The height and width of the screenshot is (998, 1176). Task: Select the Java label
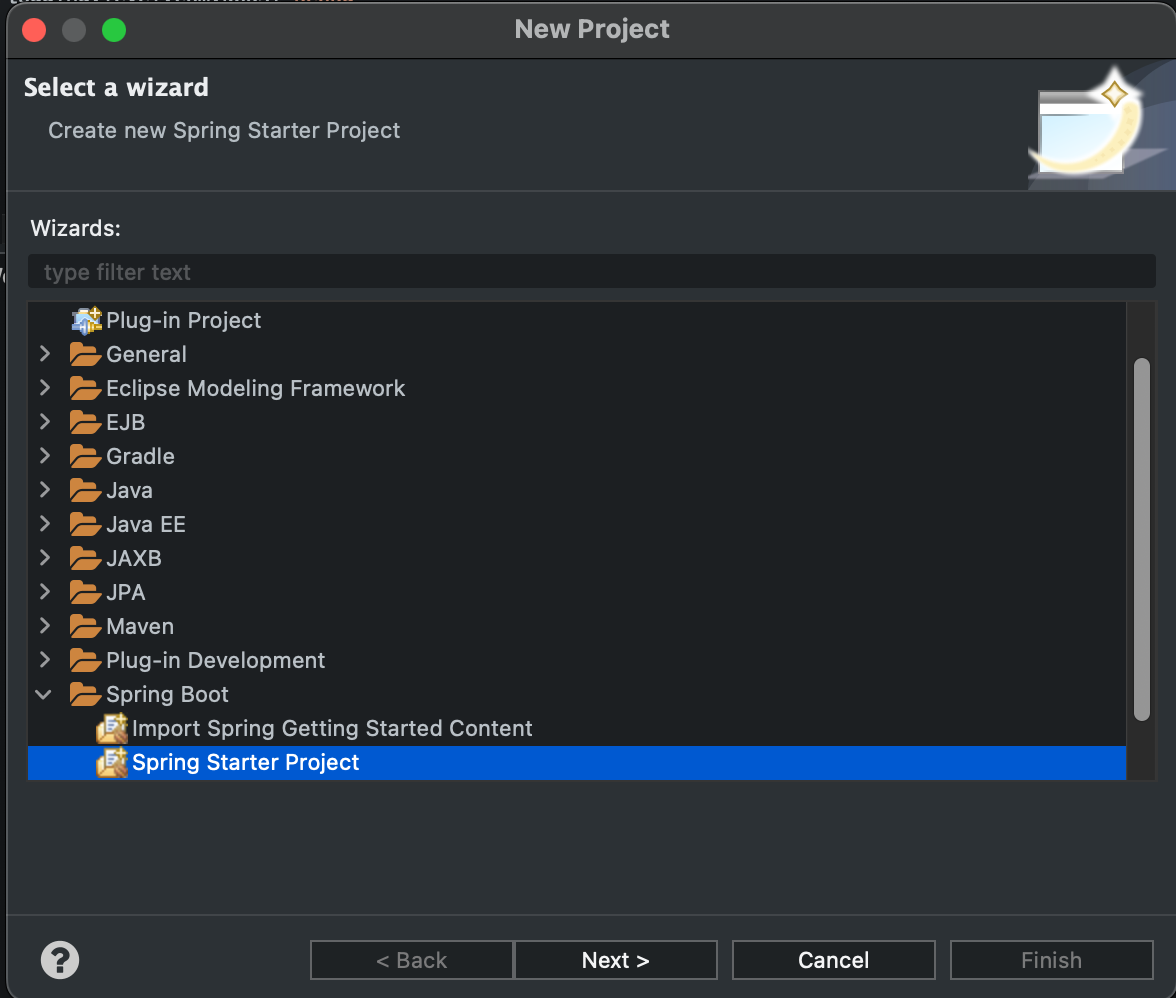130,490
